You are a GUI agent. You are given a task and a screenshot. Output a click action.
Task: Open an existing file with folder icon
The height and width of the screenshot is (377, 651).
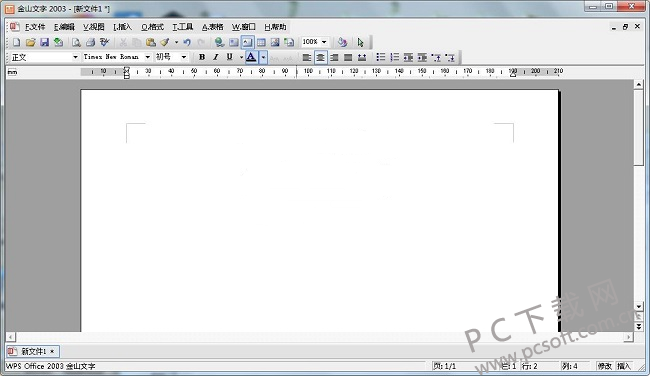point(30,42)
